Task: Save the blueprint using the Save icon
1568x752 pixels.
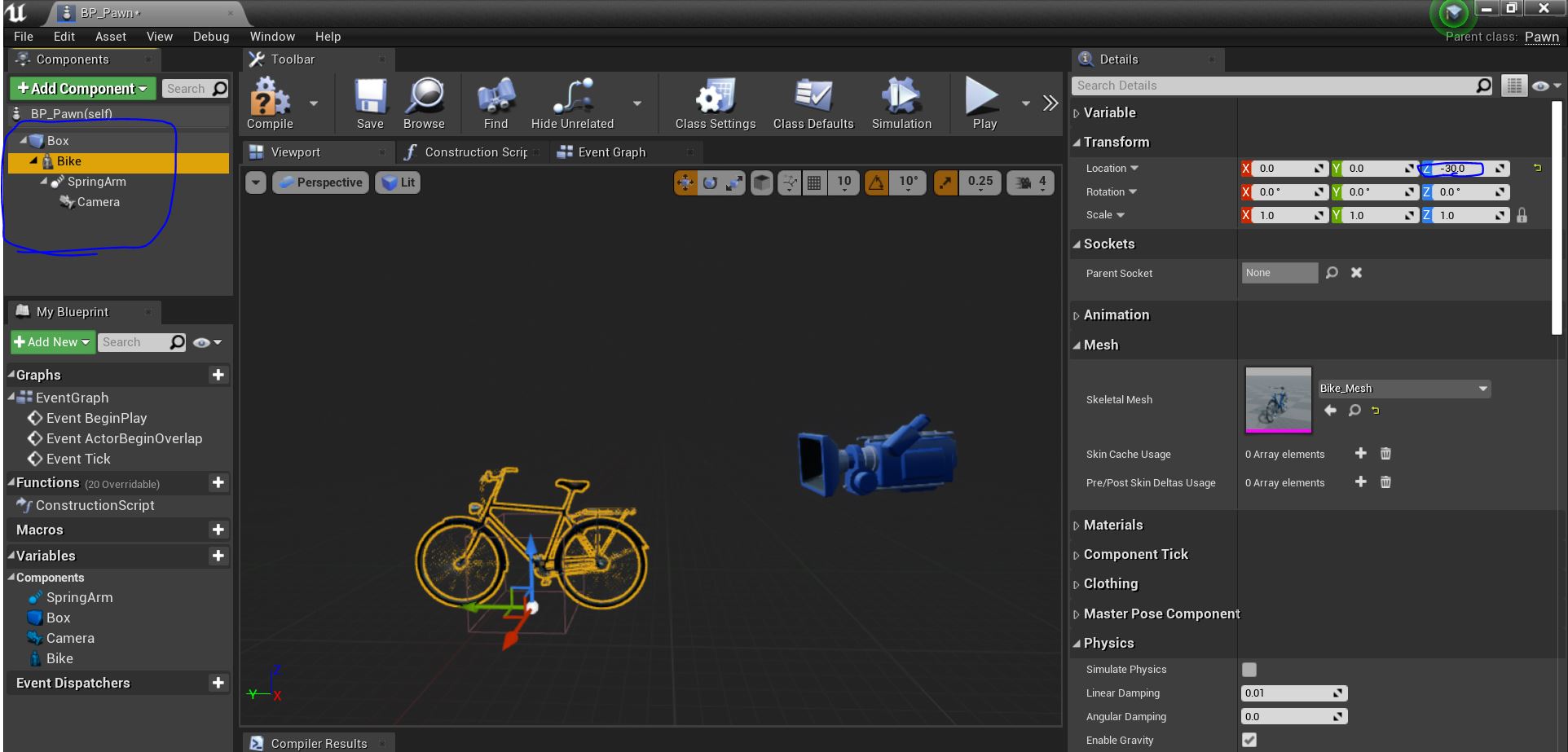Action: (x=369, y=98)
